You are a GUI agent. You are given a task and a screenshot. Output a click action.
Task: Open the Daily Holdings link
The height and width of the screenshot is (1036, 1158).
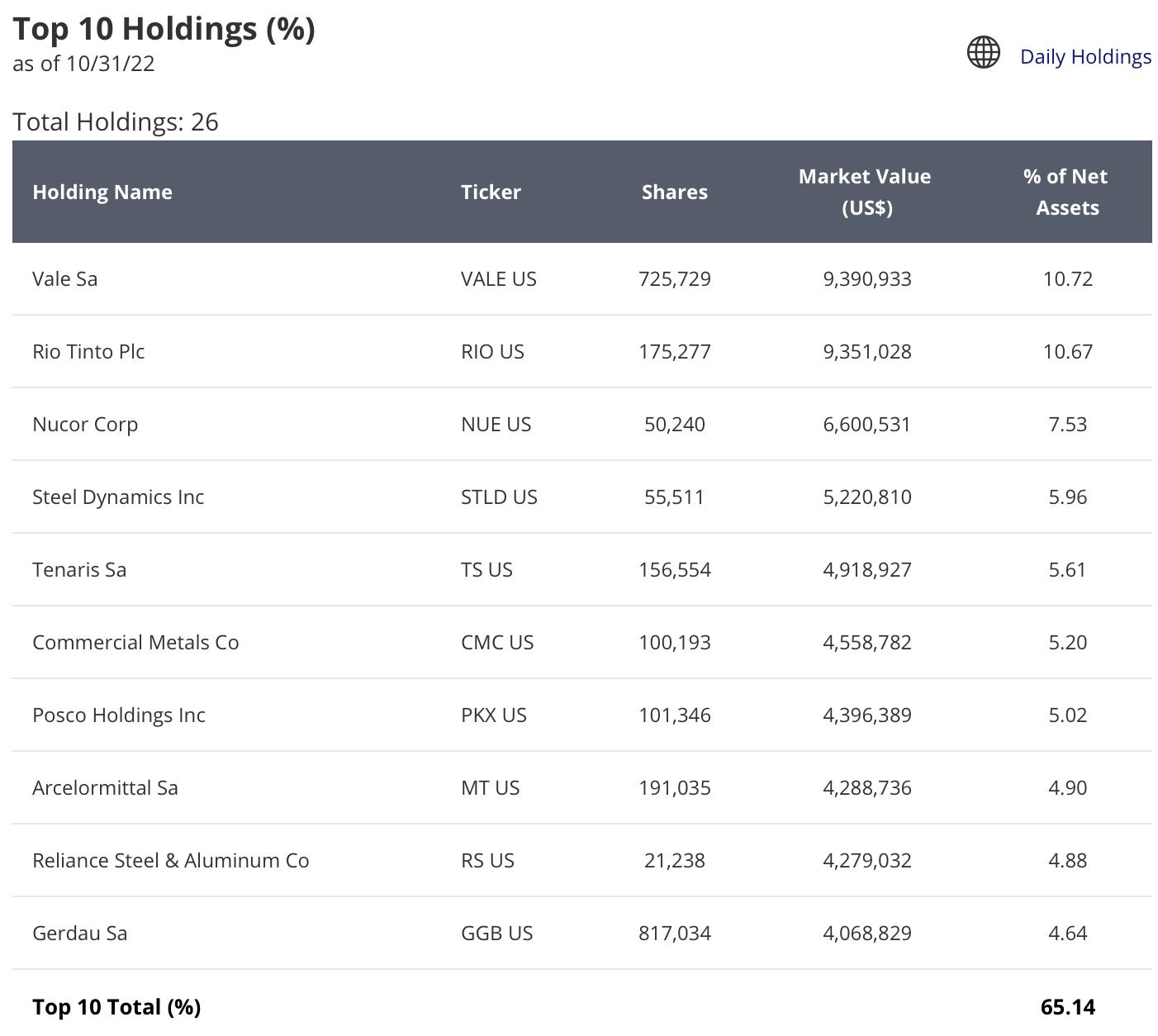[x=1085, y=56]
